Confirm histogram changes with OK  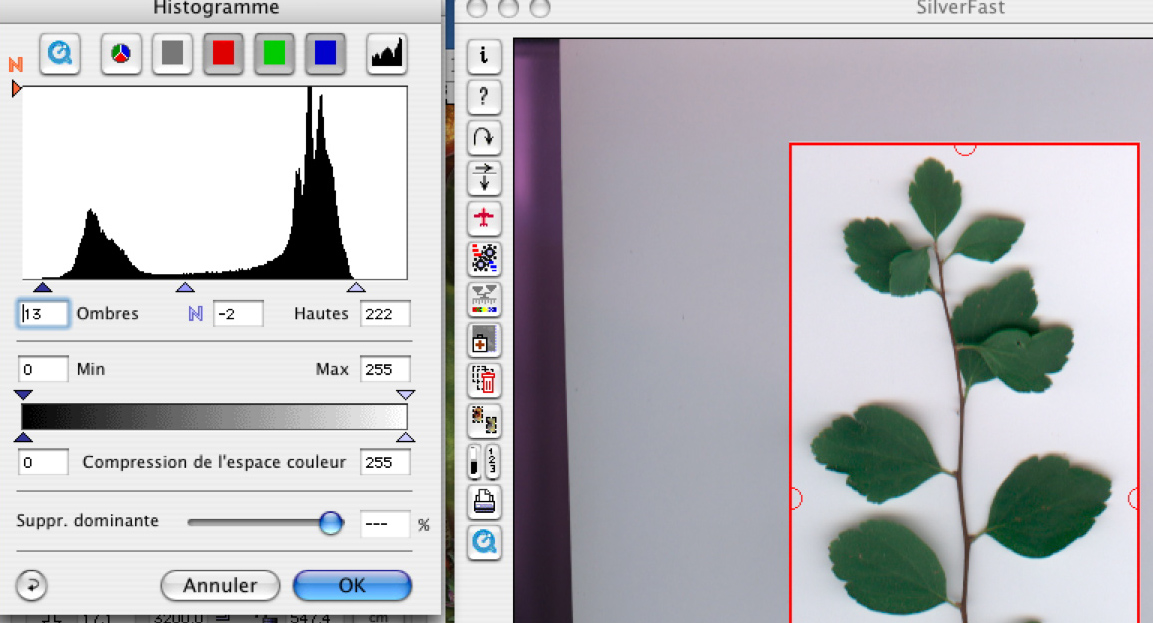352,585
